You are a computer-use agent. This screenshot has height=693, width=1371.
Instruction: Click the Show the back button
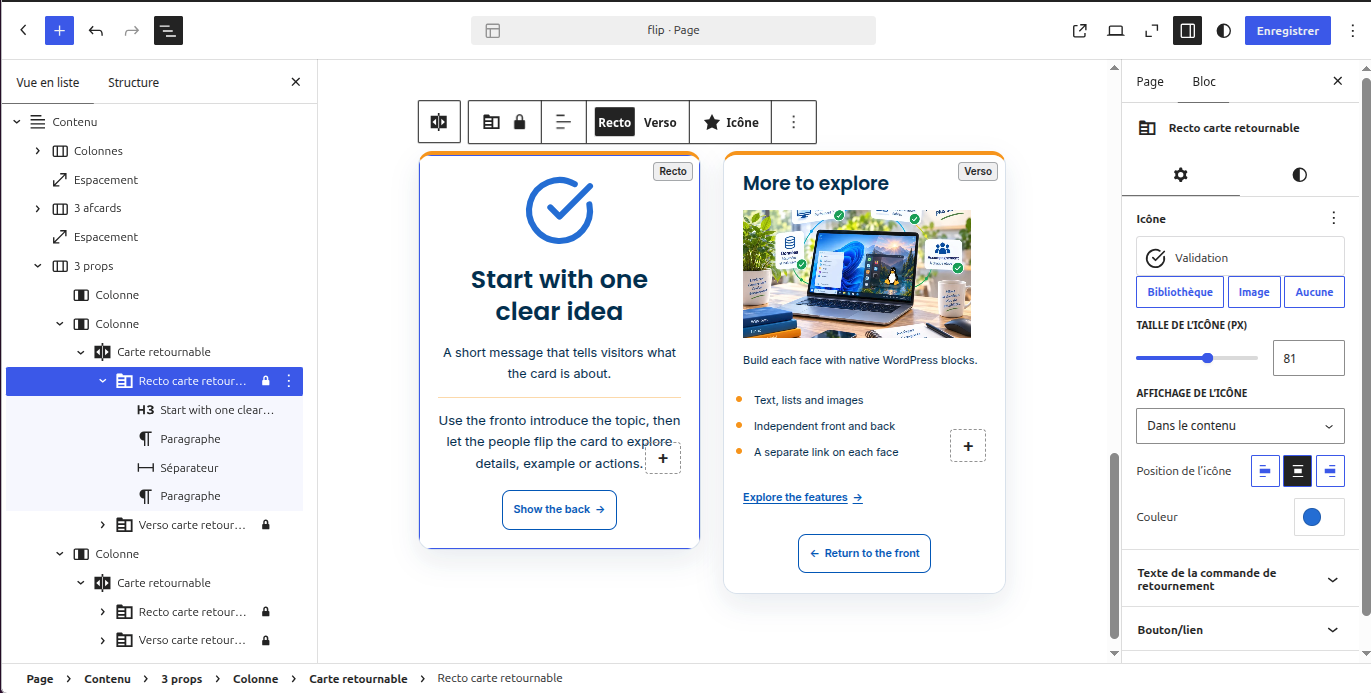pos(559,510)
